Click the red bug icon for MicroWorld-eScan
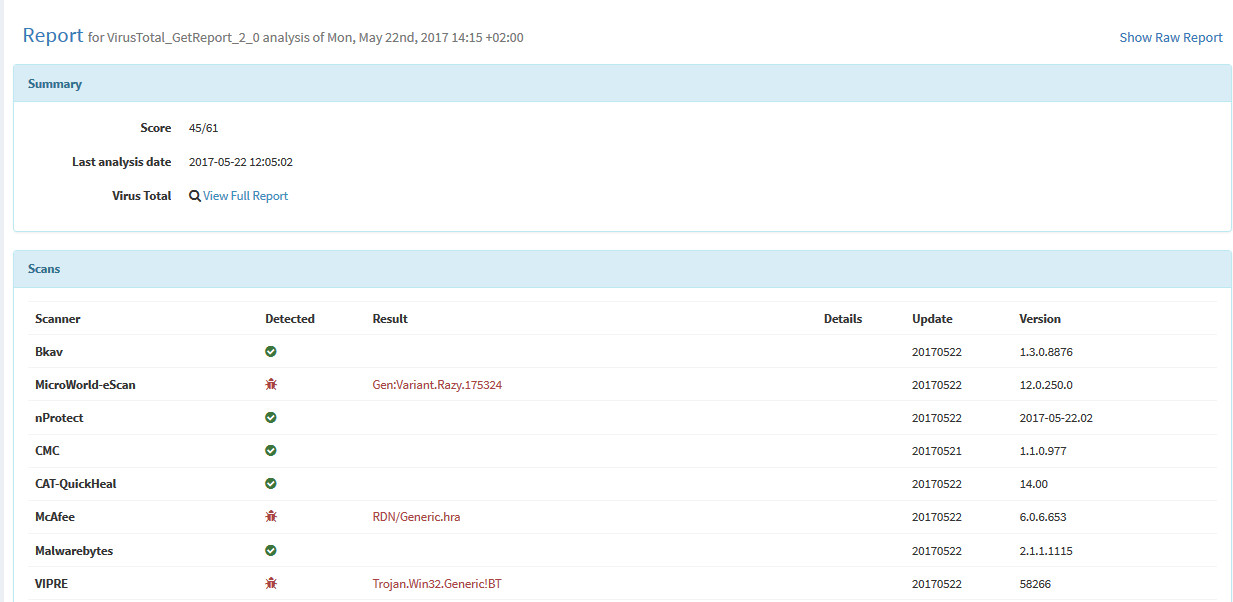This screenshot has height=602, width=1233. (271, 385)
